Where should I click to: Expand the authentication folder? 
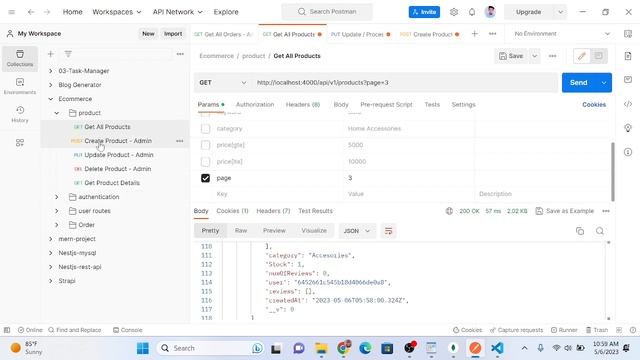pyautogui.click(x=57, y=197)
